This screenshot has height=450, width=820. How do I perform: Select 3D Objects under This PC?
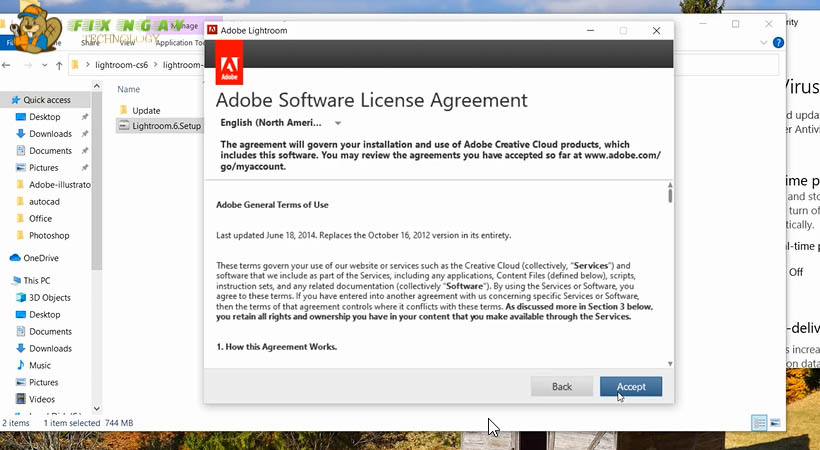(50, 298)
